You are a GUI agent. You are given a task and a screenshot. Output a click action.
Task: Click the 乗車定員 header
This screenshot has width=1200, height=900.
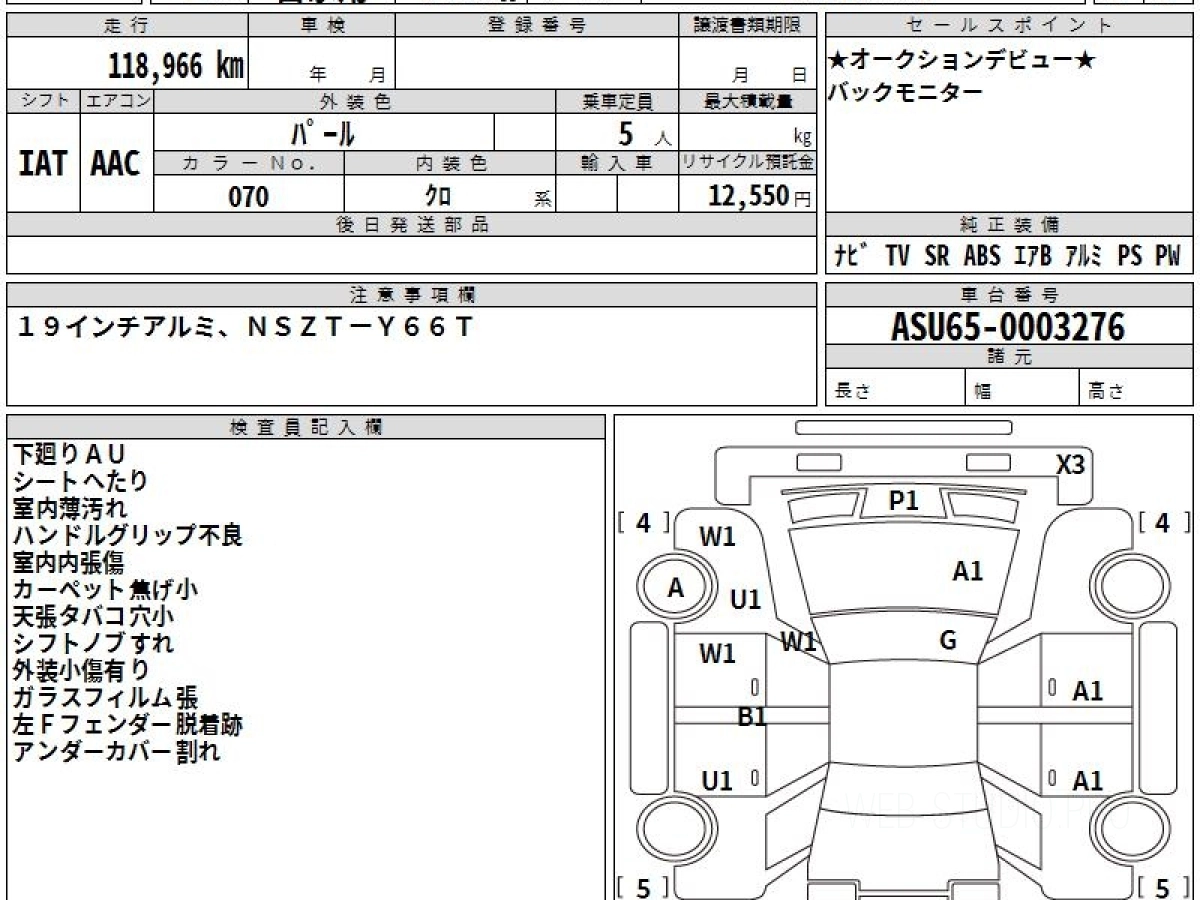coord(617,101)
